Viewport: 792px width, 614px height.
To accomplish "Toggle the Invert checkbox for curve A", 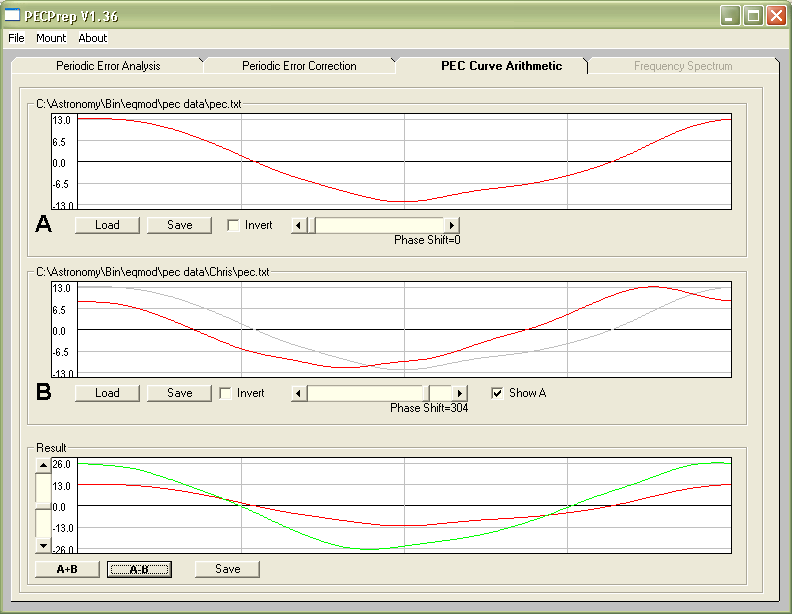I will tap(234, 226).
